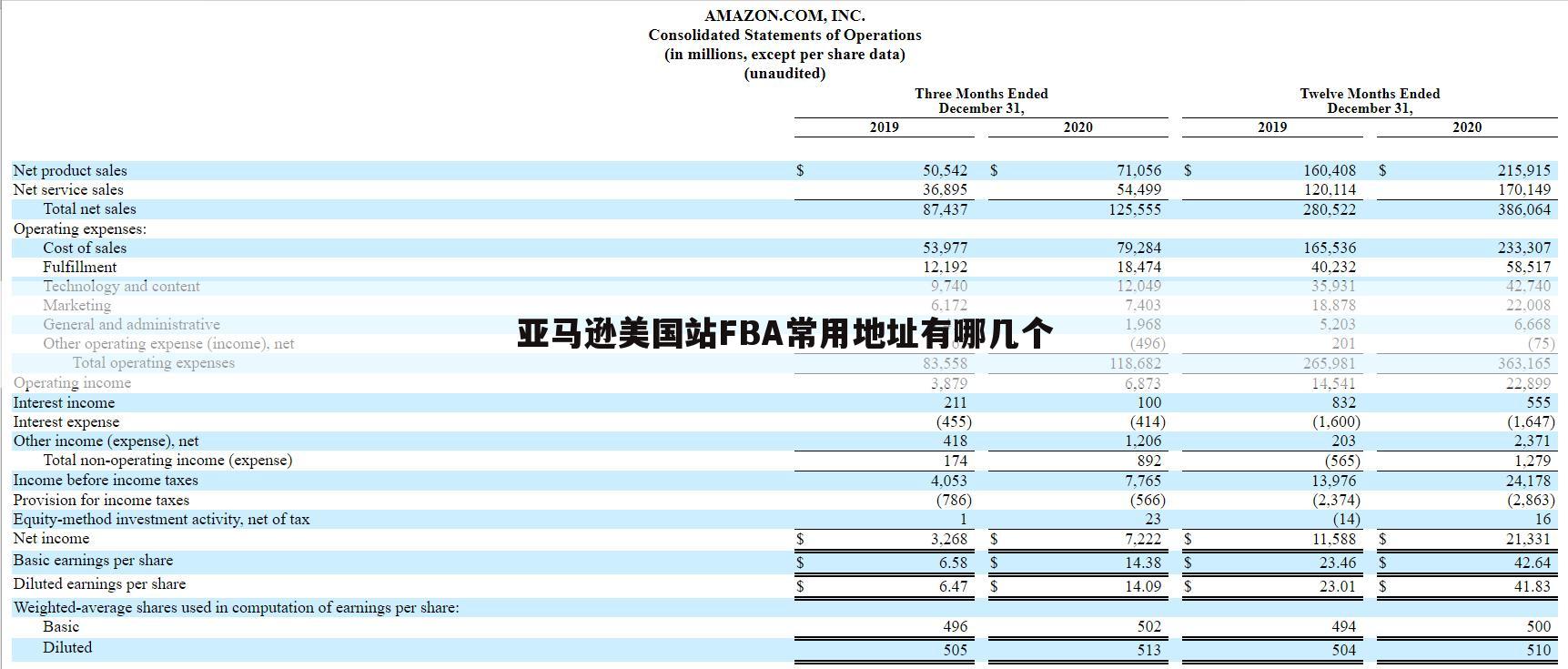
Task: Select the value 3,268 in Net income row
Action: click(949, 540)
